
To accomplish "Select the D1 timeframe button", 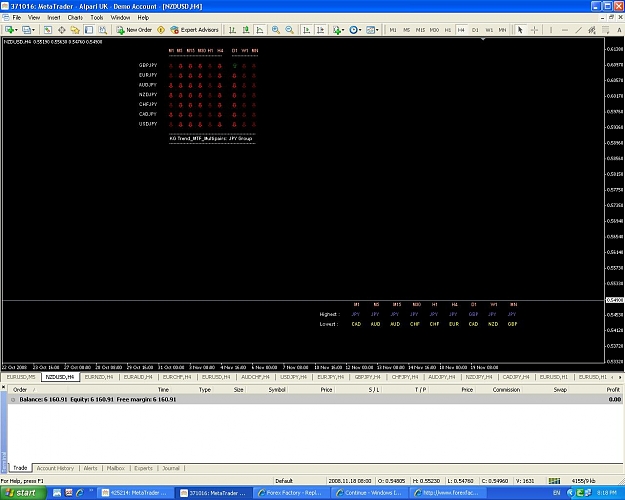I will point(475,30).
